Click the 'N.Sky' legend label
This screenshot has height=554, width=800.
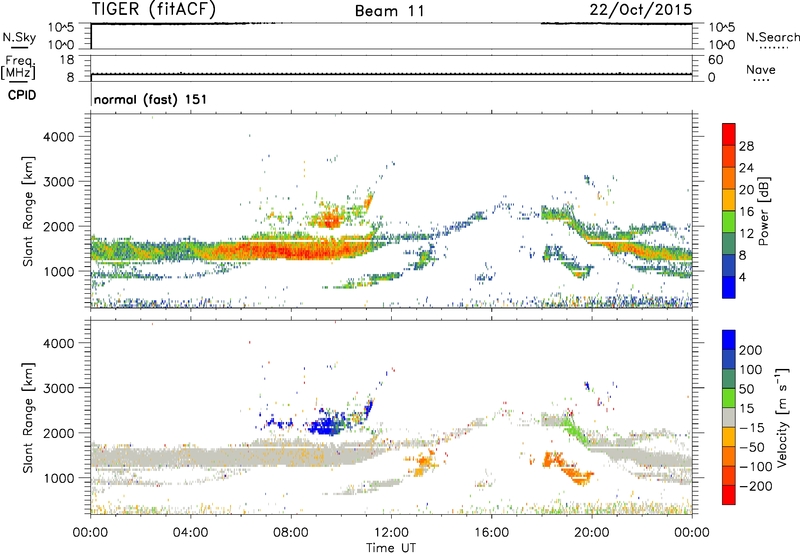19,37
